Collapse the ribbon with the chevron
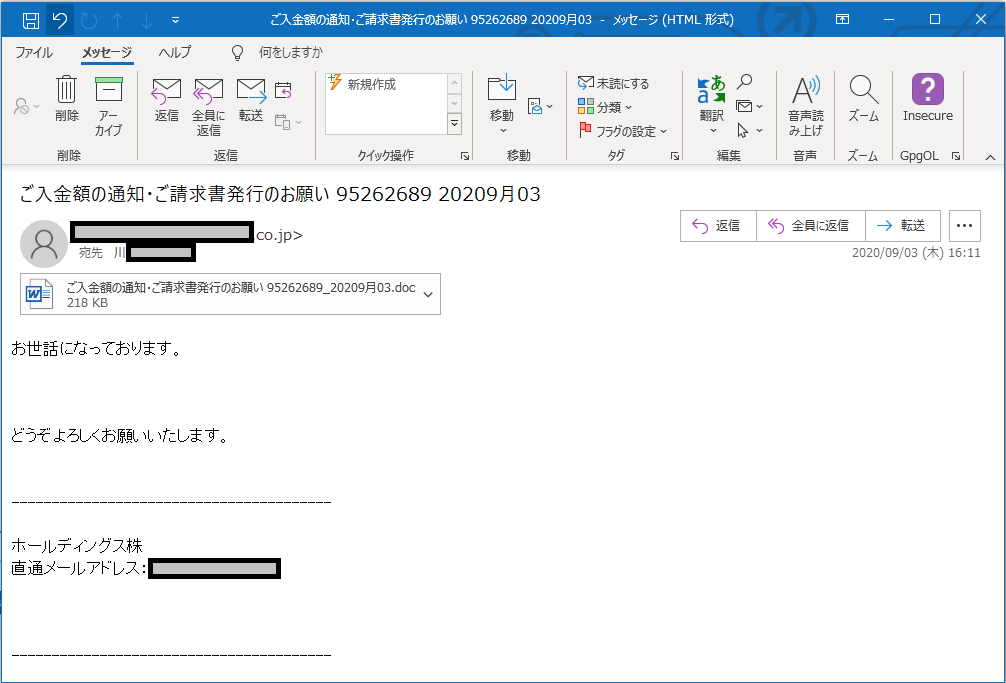Screen dimensions: 1006x683 coord(990,157)
